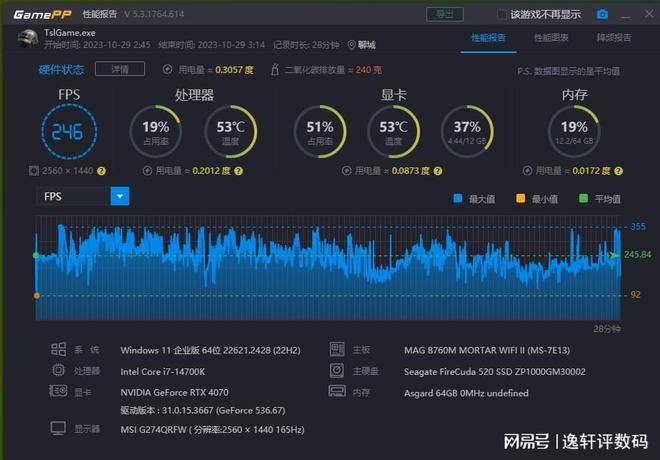Image resolution: width=660 pixels, height=460 pixels.
Task: Click the Windows 11 企业版 system text
Action: (x=210, y=350)
